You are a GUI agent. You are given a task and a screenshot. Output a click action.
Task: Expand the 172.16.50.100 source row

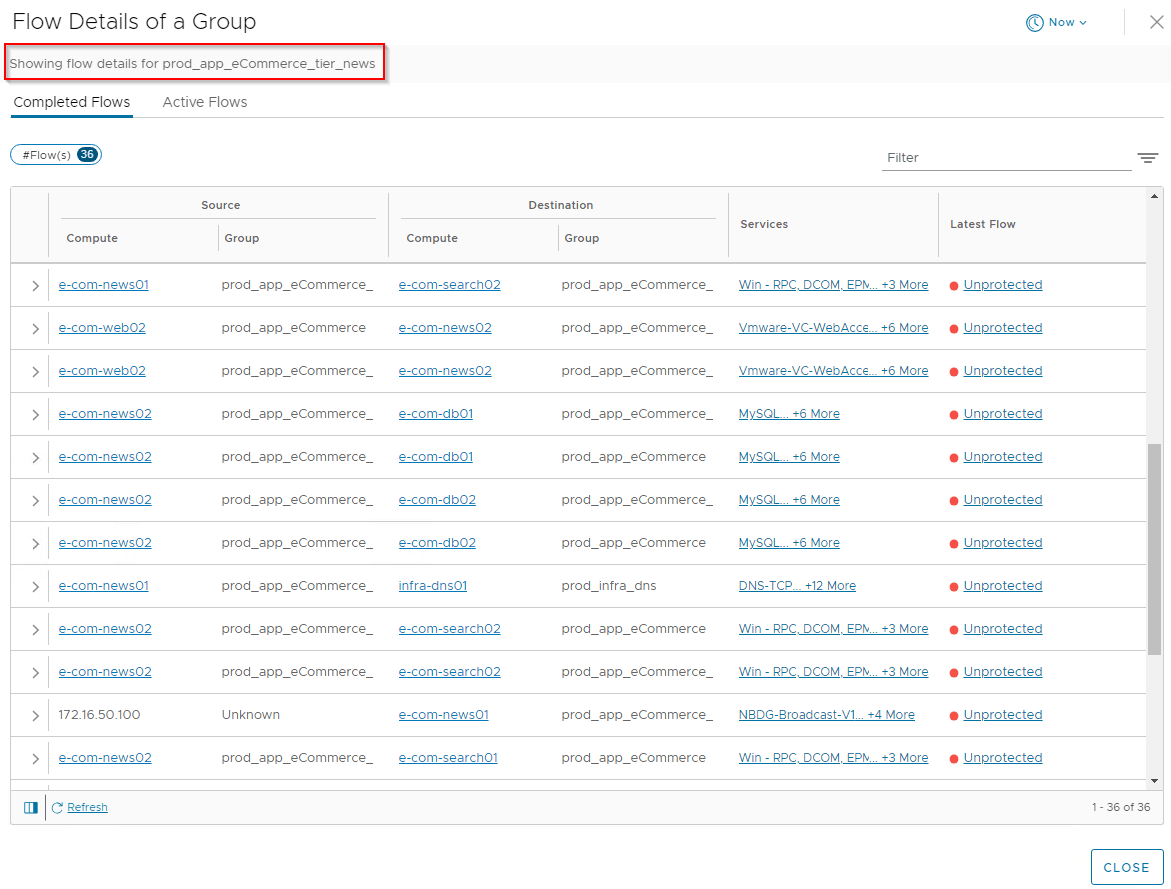pyautogui.click(x=35, y=716)
